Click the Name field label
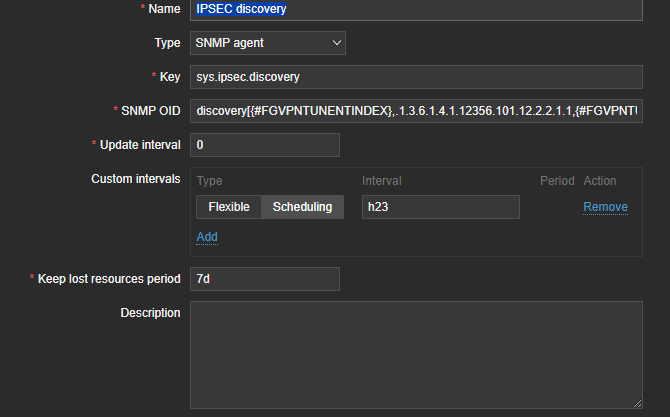The width and height of the screenshot is (670, 417). click(163, 9)
